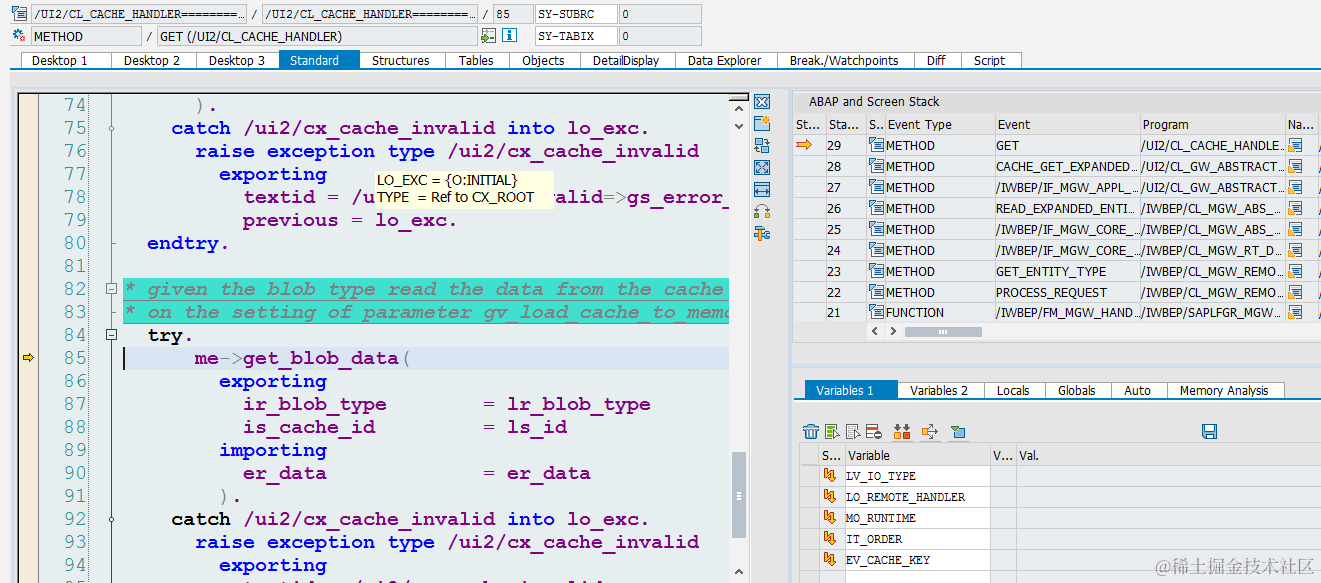
Task: Open tool services icon beside the editor
Action: [x=762, y=234]
